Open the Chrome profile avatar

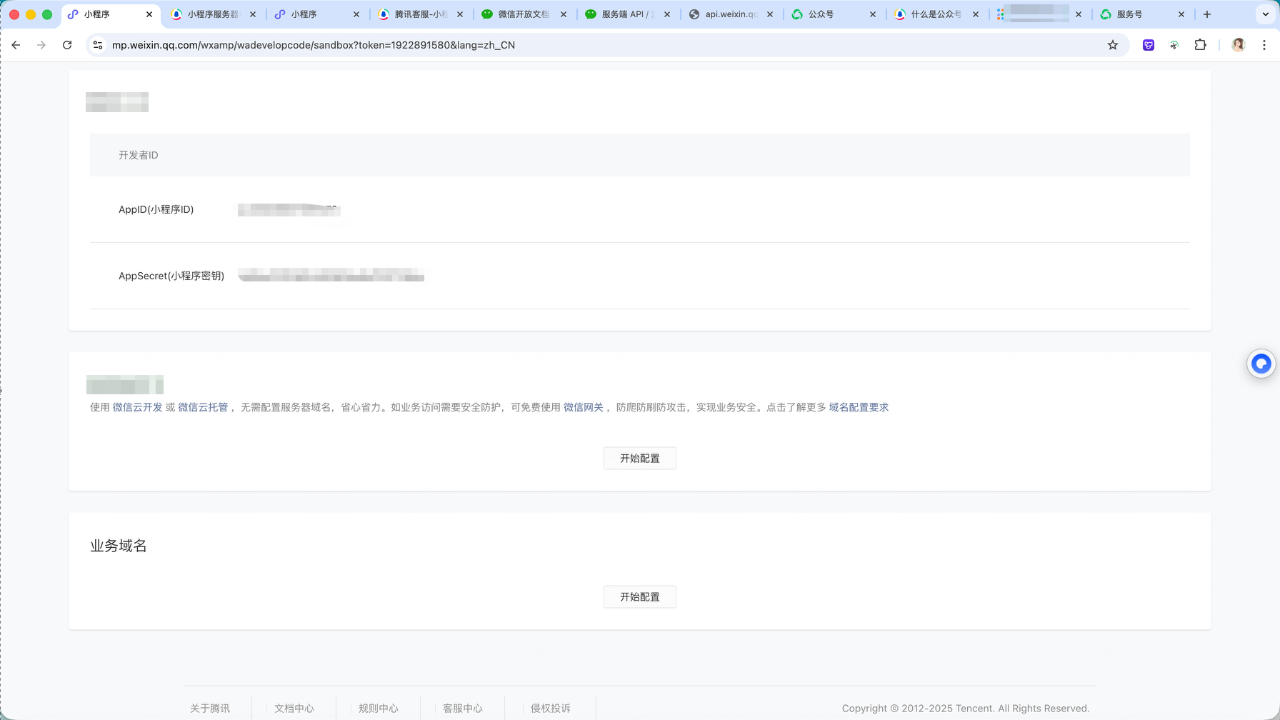coord(1238,45)
